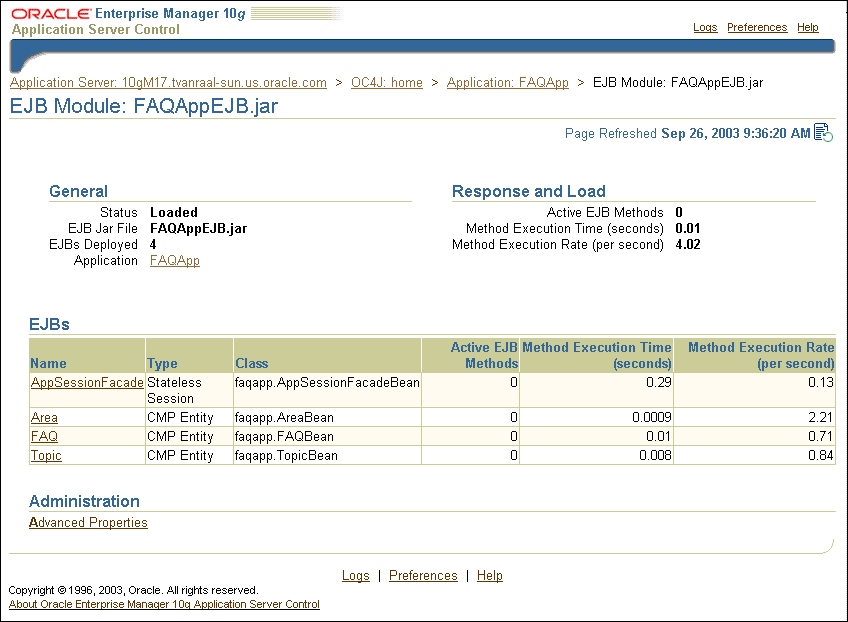Open About Oracle Enterprise Manager link
This screenshot has width=848, height=622.
coord(164,604)
